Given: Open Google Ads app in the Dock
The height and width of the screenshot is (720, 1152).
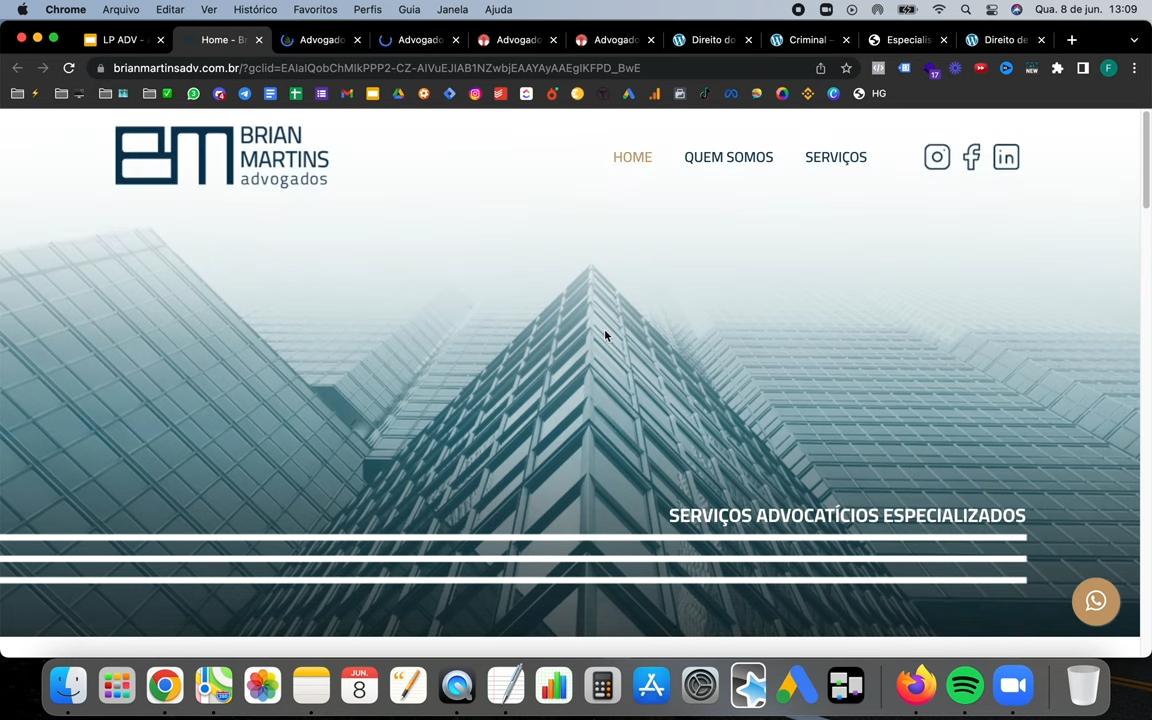Looking at the screenshot, I should 797,685.
